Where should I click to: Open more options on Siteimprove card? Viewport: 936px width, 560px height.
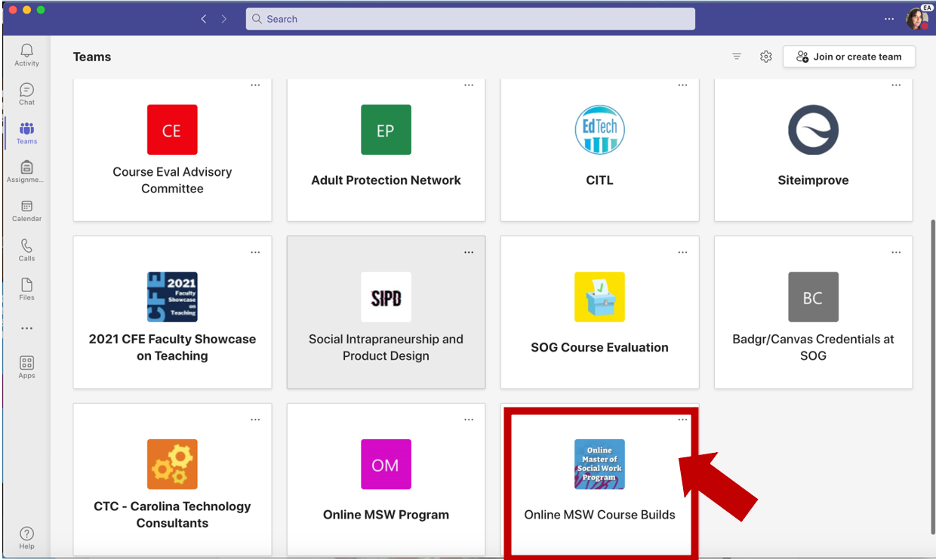[x=896, y=85]
